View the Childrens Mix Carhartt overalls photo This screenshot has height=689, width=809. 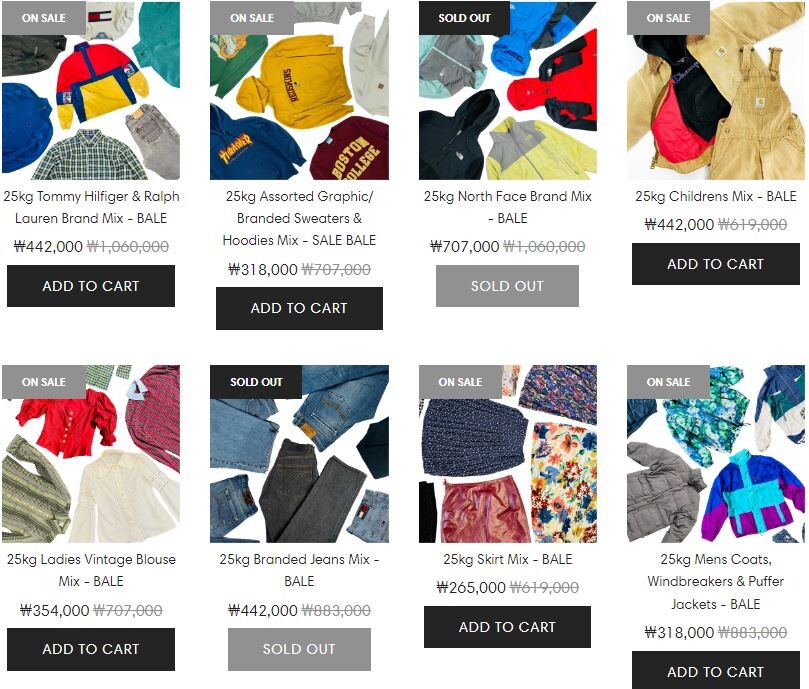click(x=716, y=90)
